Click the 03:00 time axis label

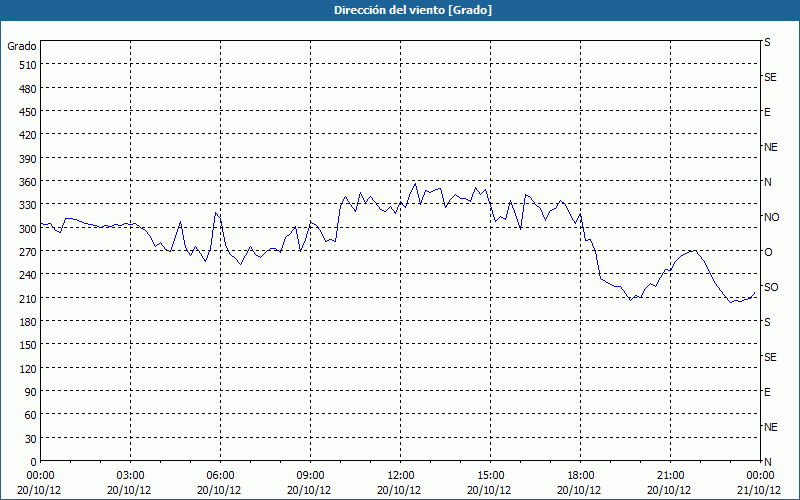click(x=131, y=476)
